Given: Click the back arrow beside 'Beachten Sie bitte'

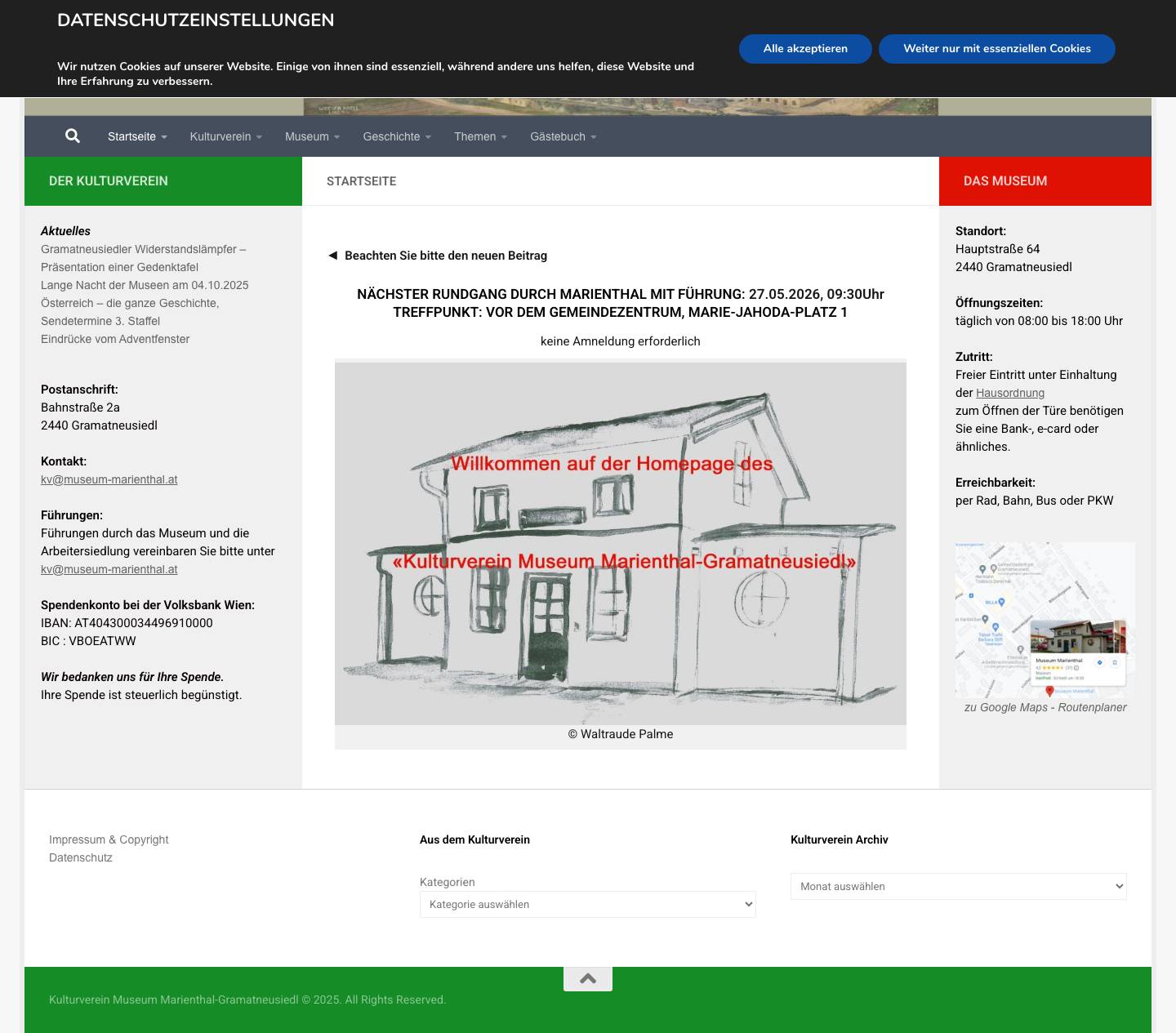Looking at the screenshot, I should pos(332,256).
